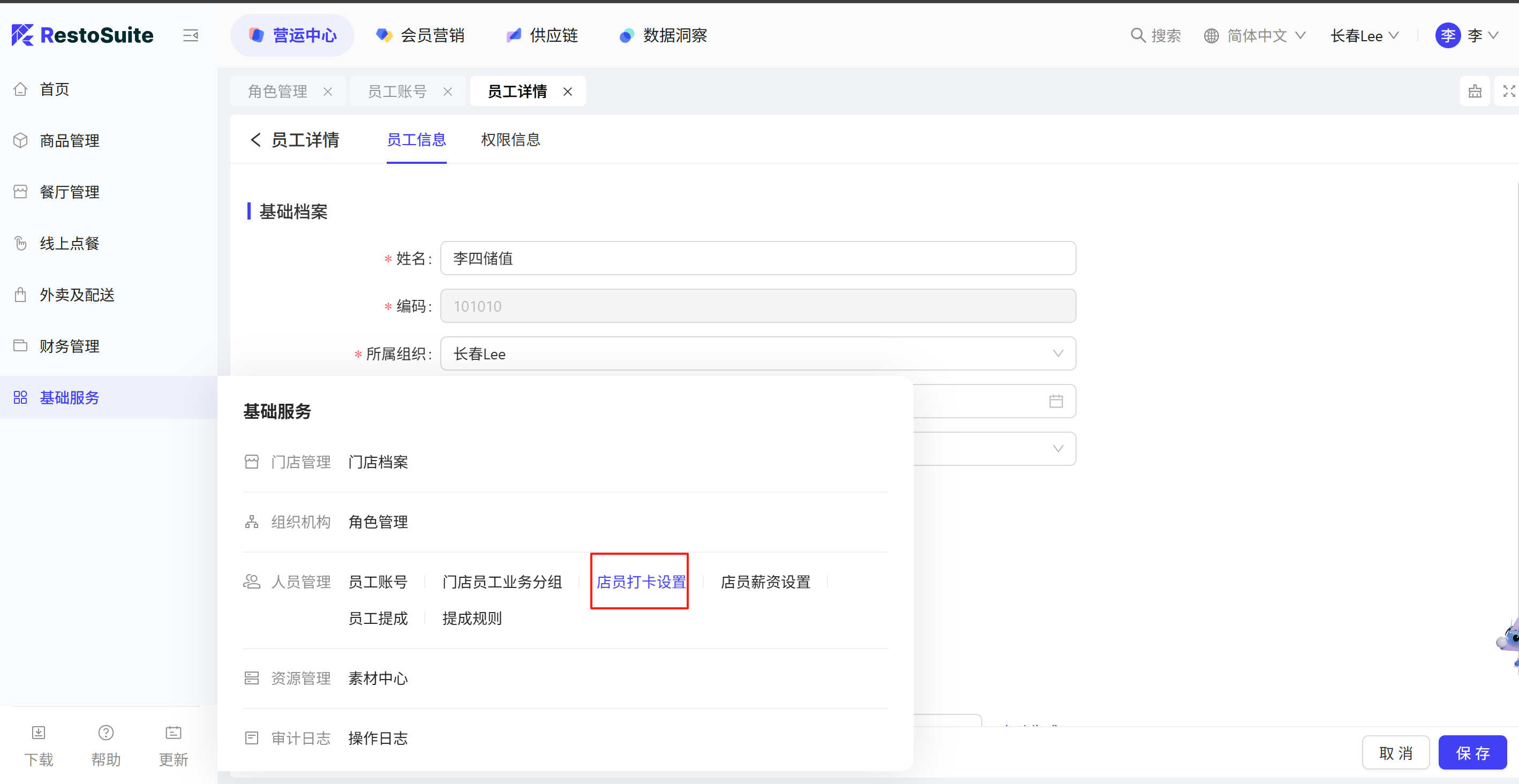Click 帮助 help icon at bottom

tap(106, 733)
